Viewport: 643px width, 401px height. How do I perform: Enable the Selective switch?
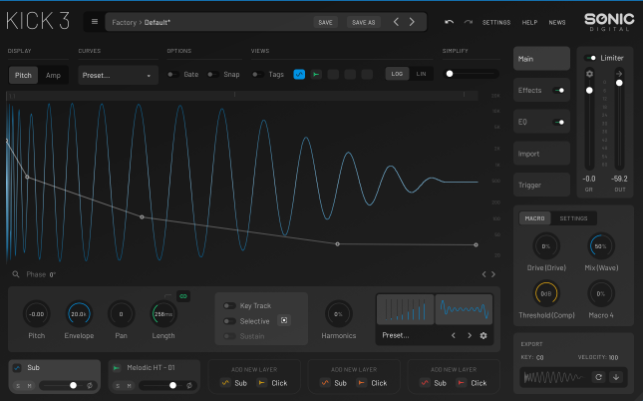pyautogui.click(x=229, y=321)
